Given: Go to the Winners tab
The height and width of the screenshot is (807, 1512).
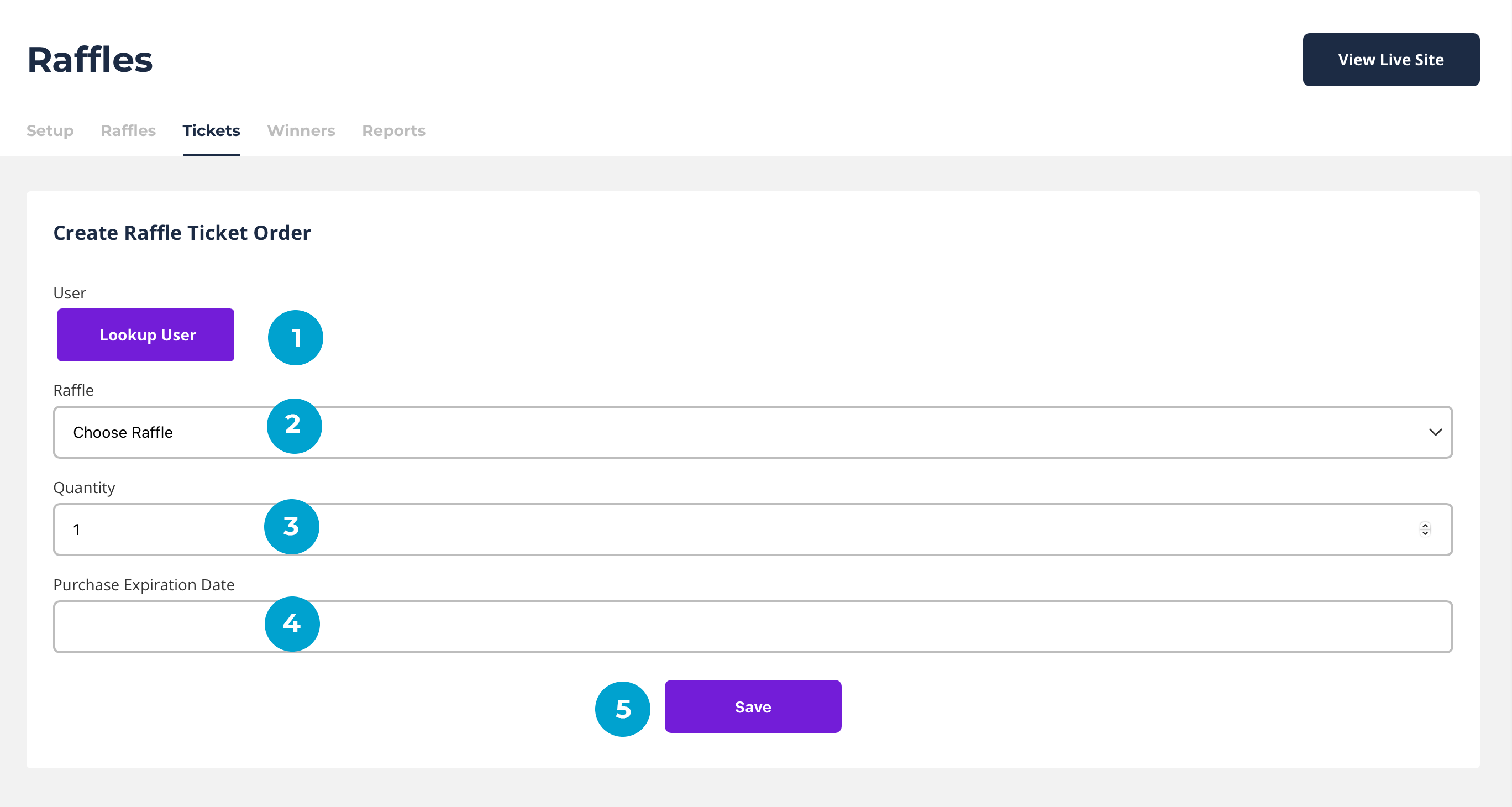Looking at the screenshot, I should [301, 130].
